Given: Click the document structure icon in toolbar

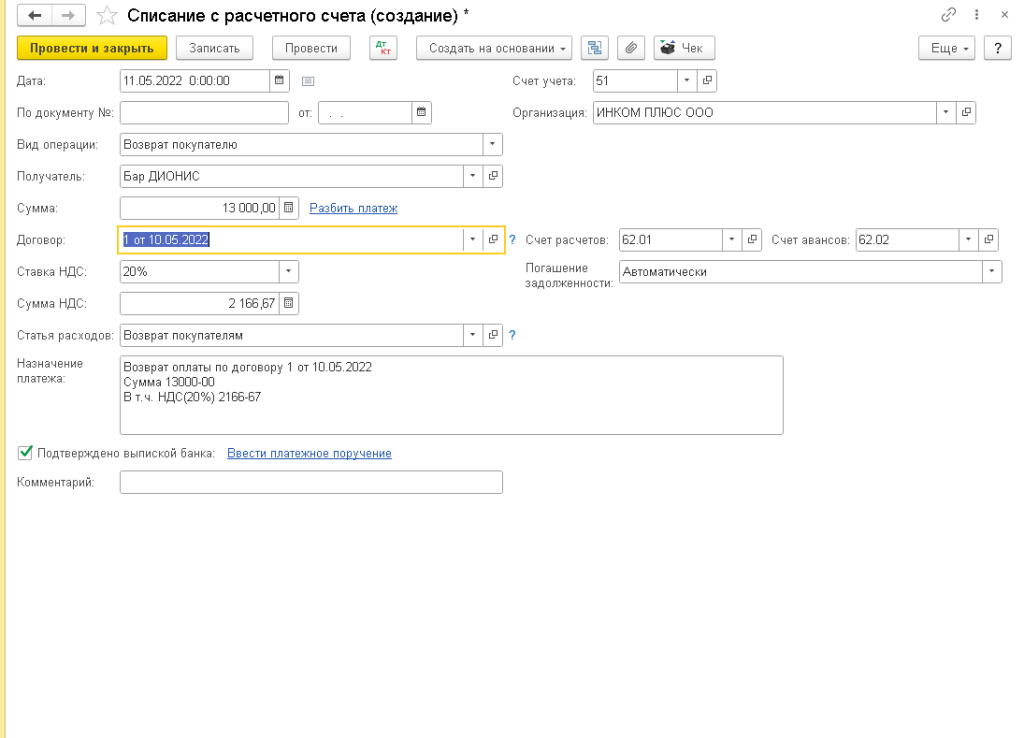Looking at the screenshot, I should pyautogui.click(x=595, y=48).
